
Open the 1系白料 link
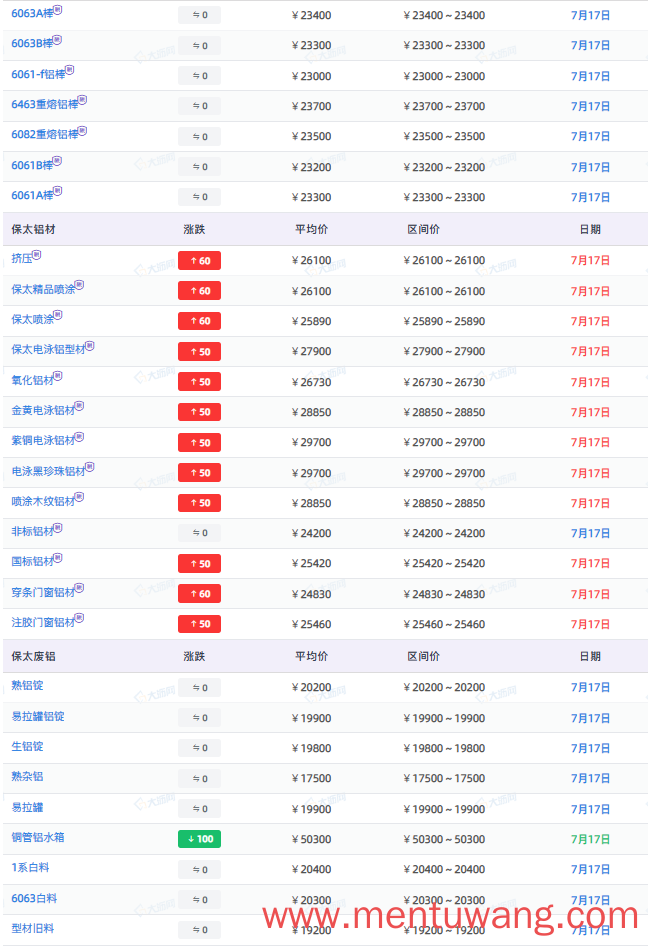[30, 868]
